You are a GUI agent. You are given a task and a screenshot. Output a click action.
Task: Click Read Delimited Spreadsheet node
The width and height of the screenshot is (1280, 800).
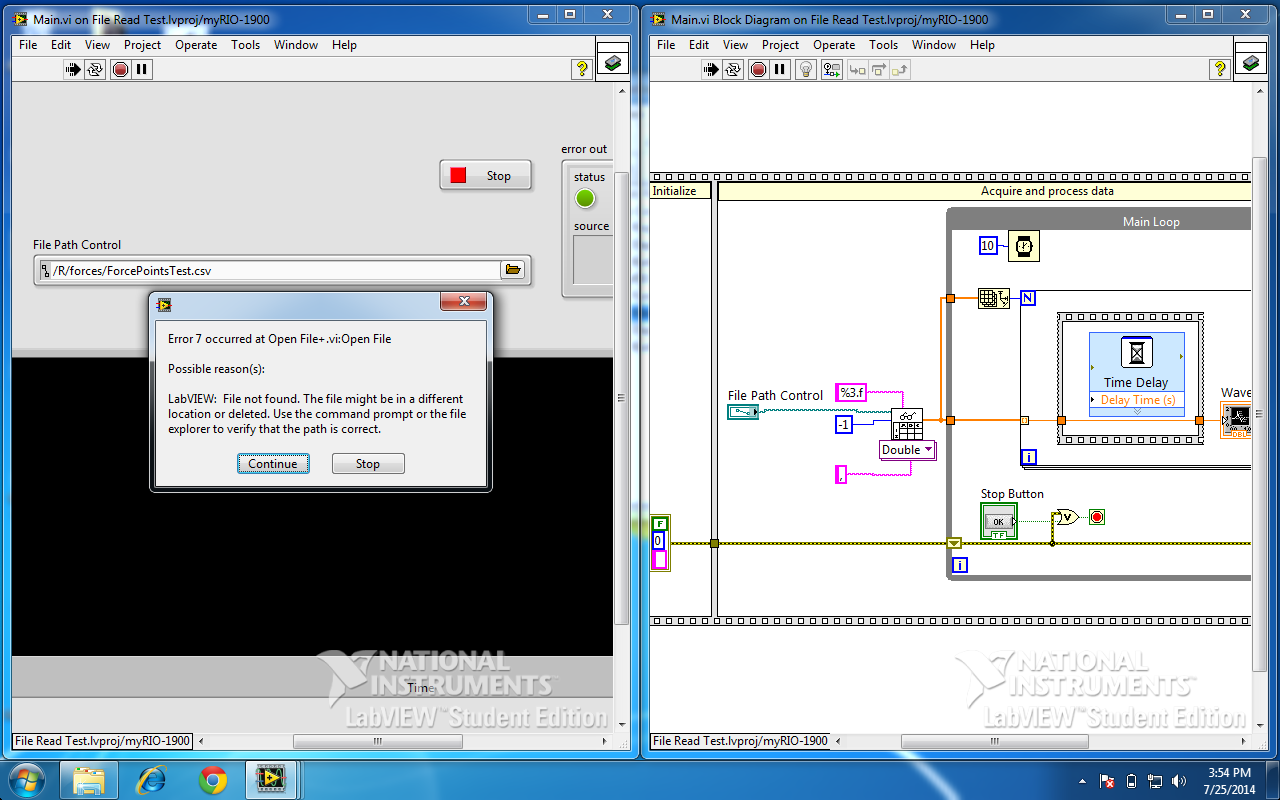(x=907, y=424)
